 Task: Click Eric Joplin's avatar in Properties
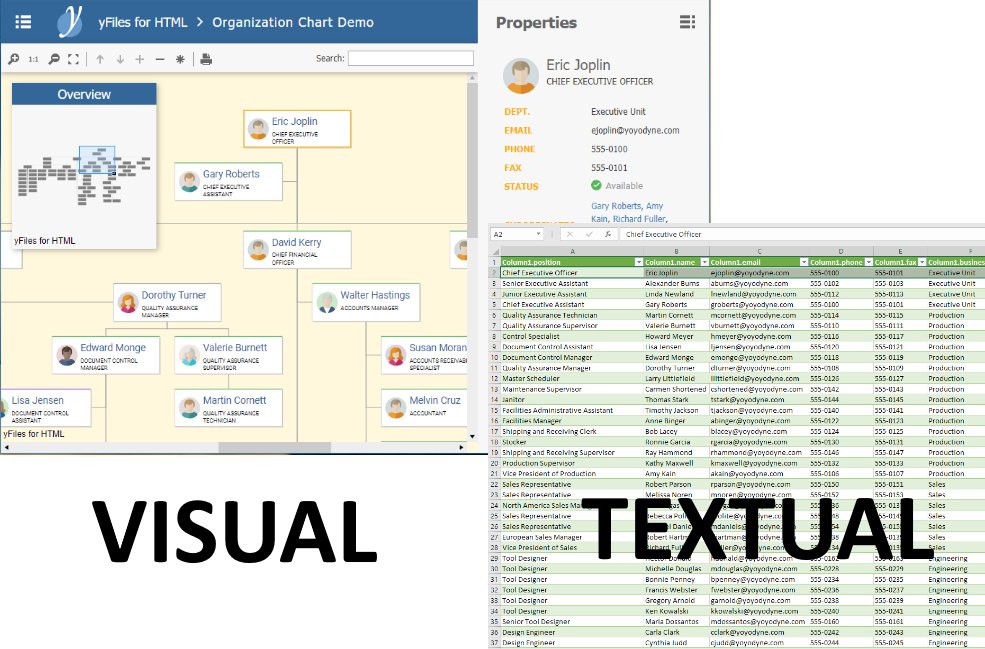pyautogui.click(x=521, y=75)
